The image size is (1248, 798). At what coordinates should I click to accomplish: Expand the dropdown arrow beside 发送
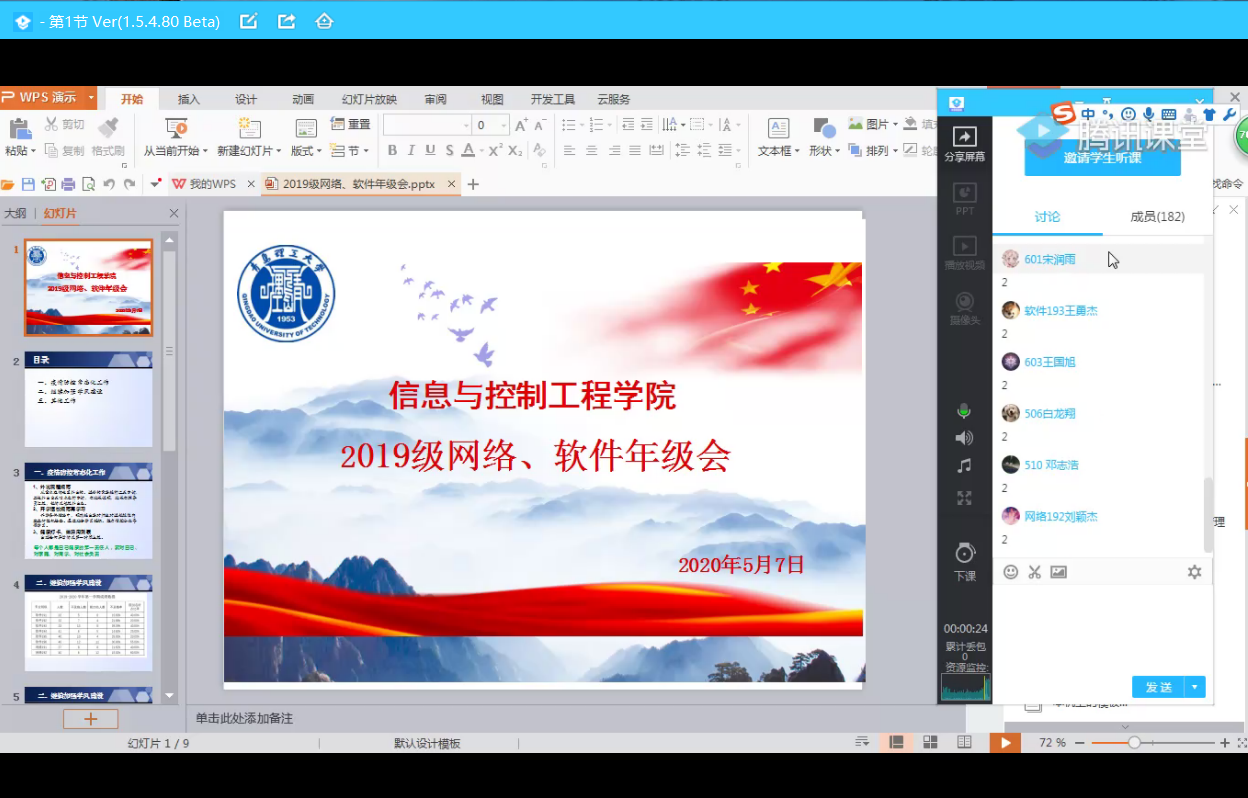point(1195,687)
